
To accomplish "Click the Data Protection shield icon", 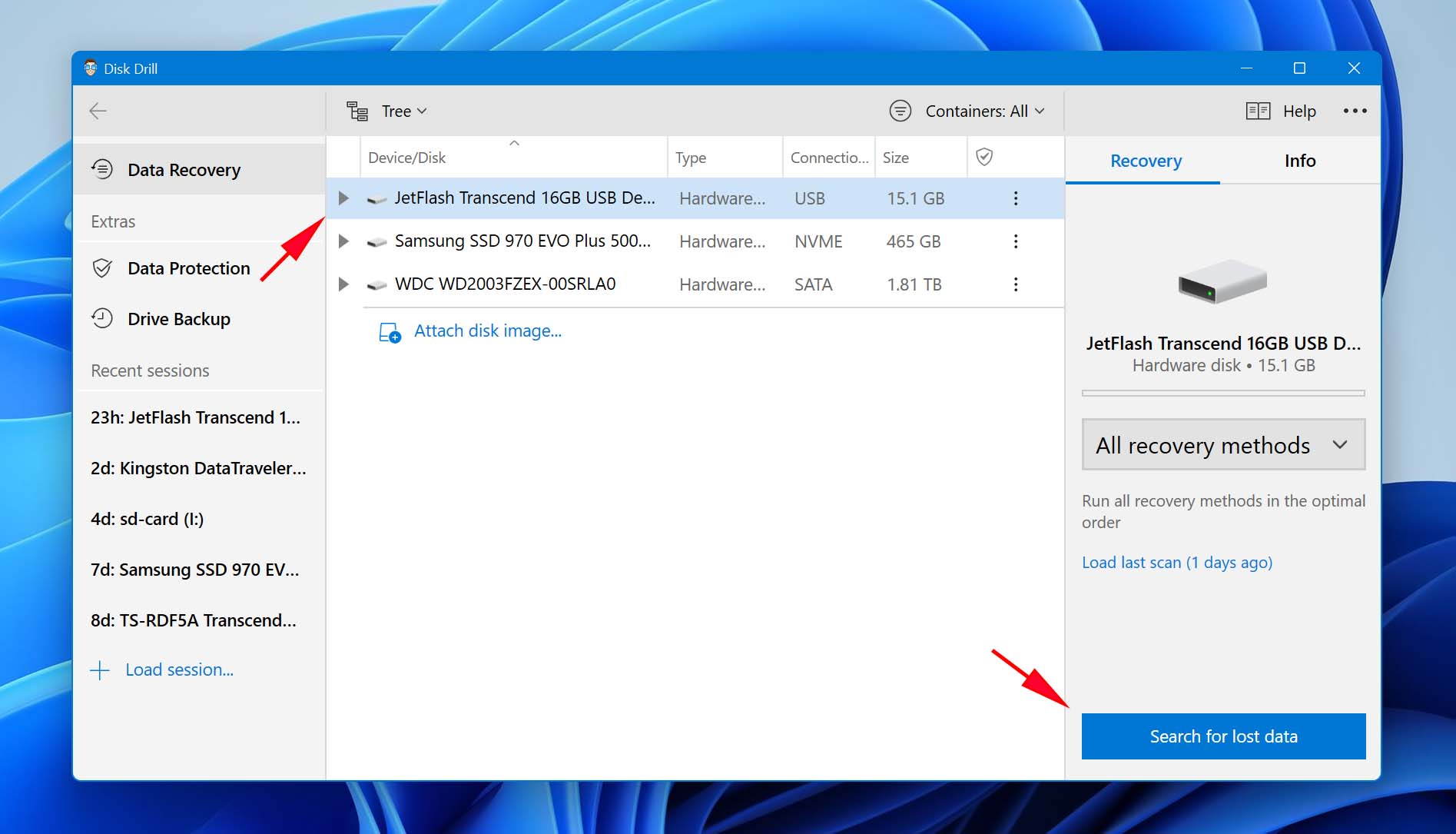I will 102,268.
